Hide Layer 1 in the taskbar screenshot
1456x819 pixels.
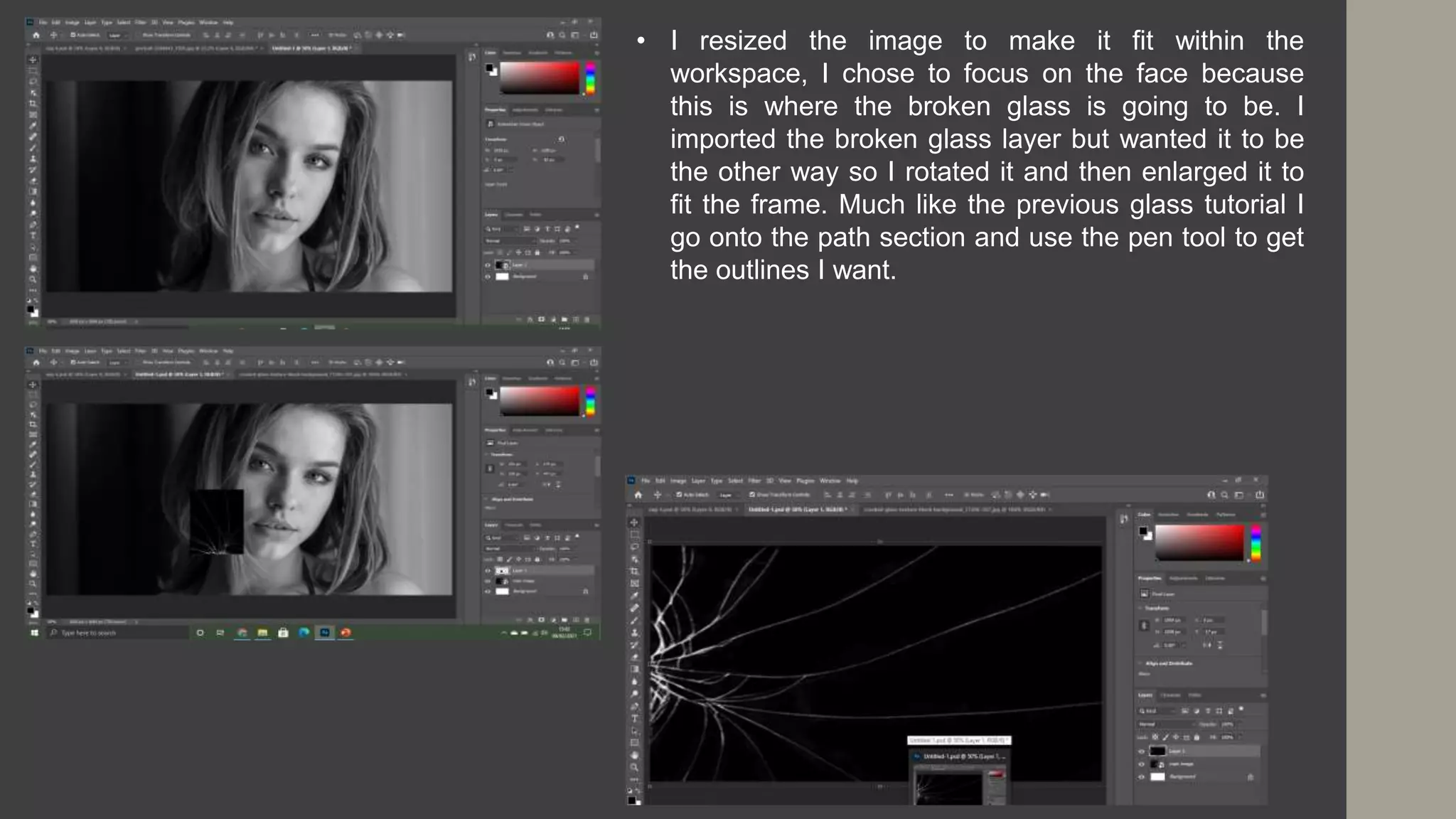488,571
